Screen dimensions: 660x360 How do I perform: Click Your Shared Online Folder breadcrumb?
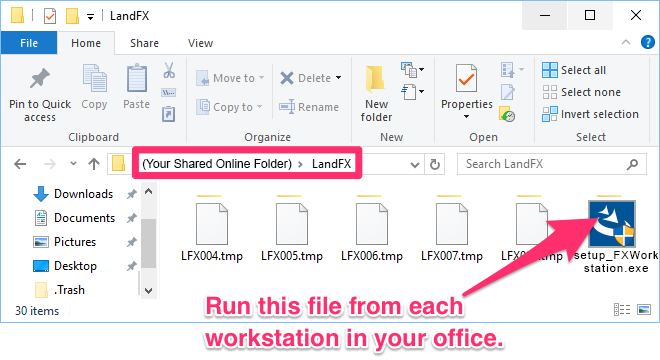[x=217, y=164]
